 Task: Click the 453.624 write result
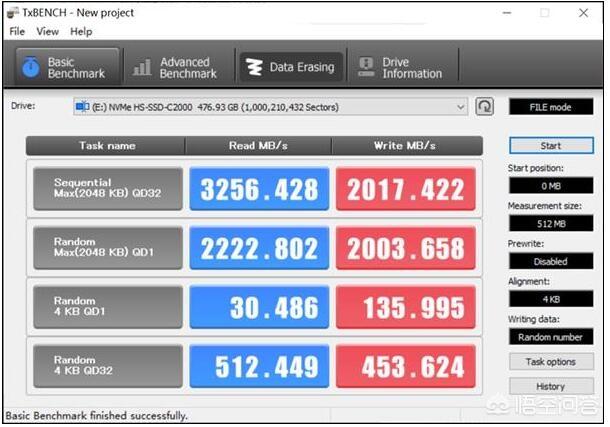(406, 366)
